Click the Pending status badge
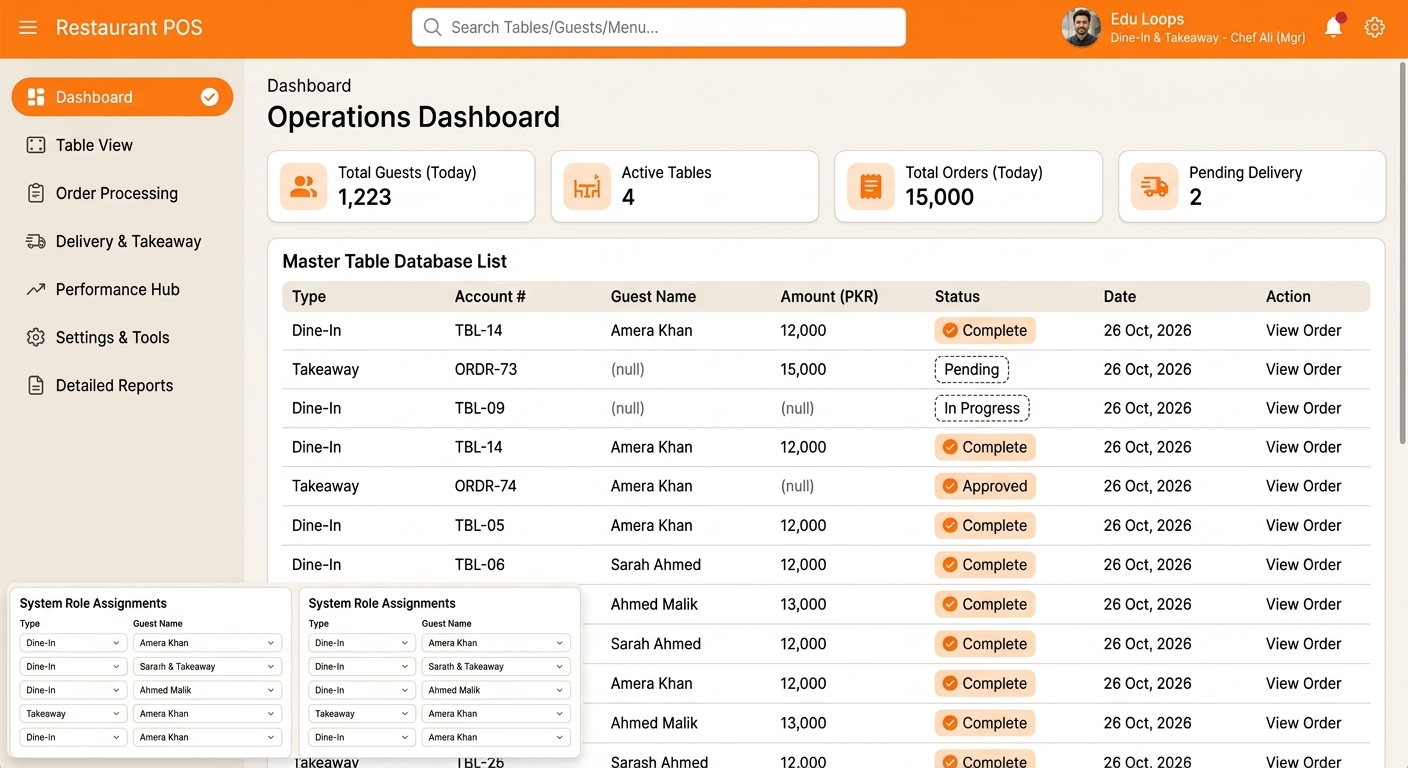The height and width of the screenshot is (768, 1408). (971, 370)
